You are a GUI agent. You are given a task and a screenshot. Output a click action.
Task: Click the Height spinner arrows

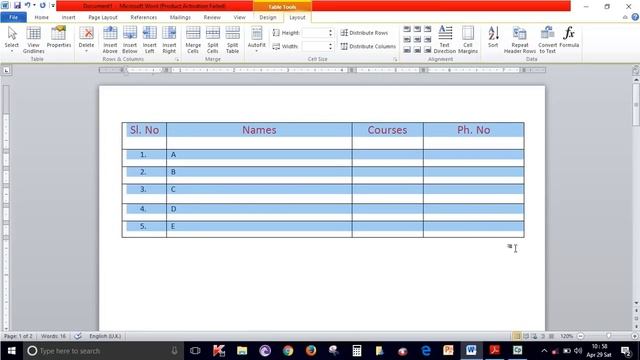coord(330,33)
